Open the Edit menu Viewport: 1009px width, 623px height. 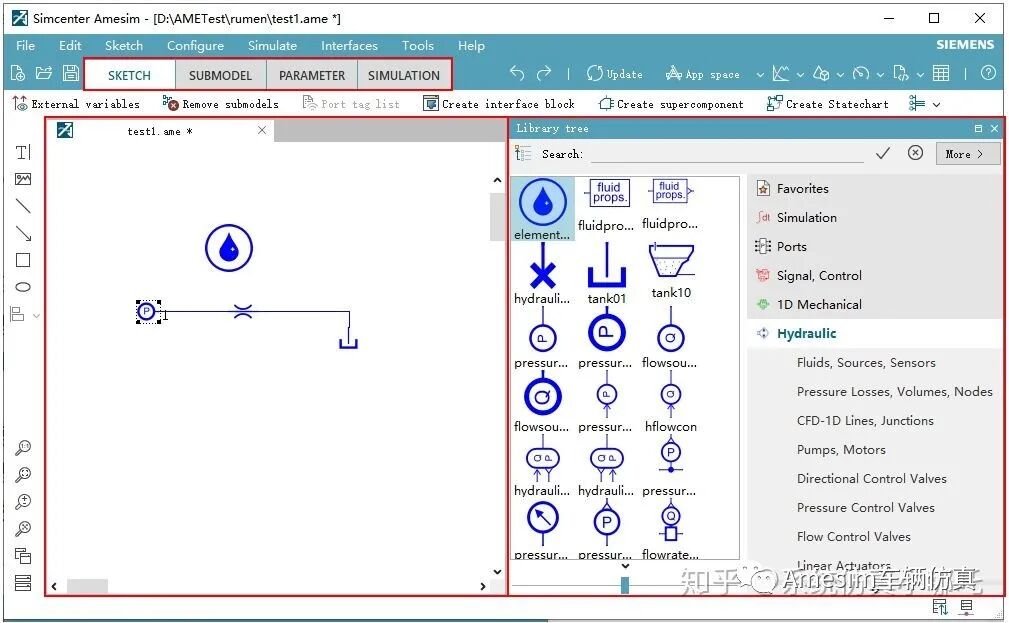click(70, 46)
